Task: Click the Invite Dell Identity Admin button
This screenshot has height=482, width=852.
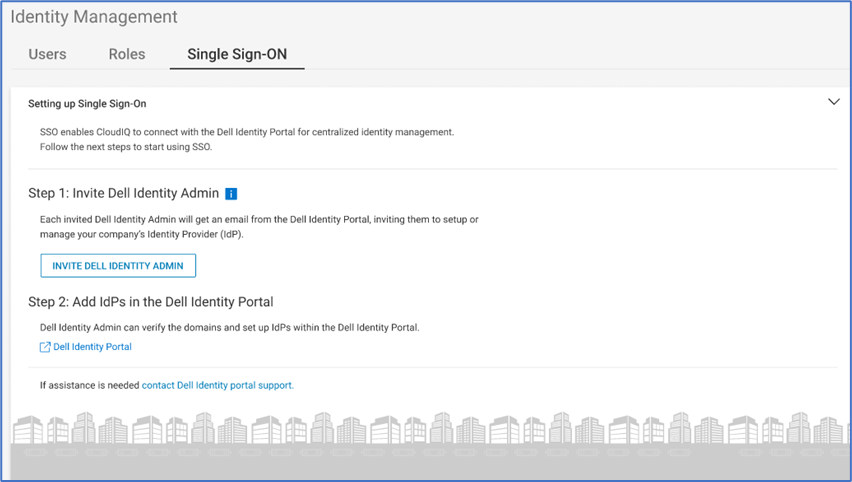Action: click(118, 266)
